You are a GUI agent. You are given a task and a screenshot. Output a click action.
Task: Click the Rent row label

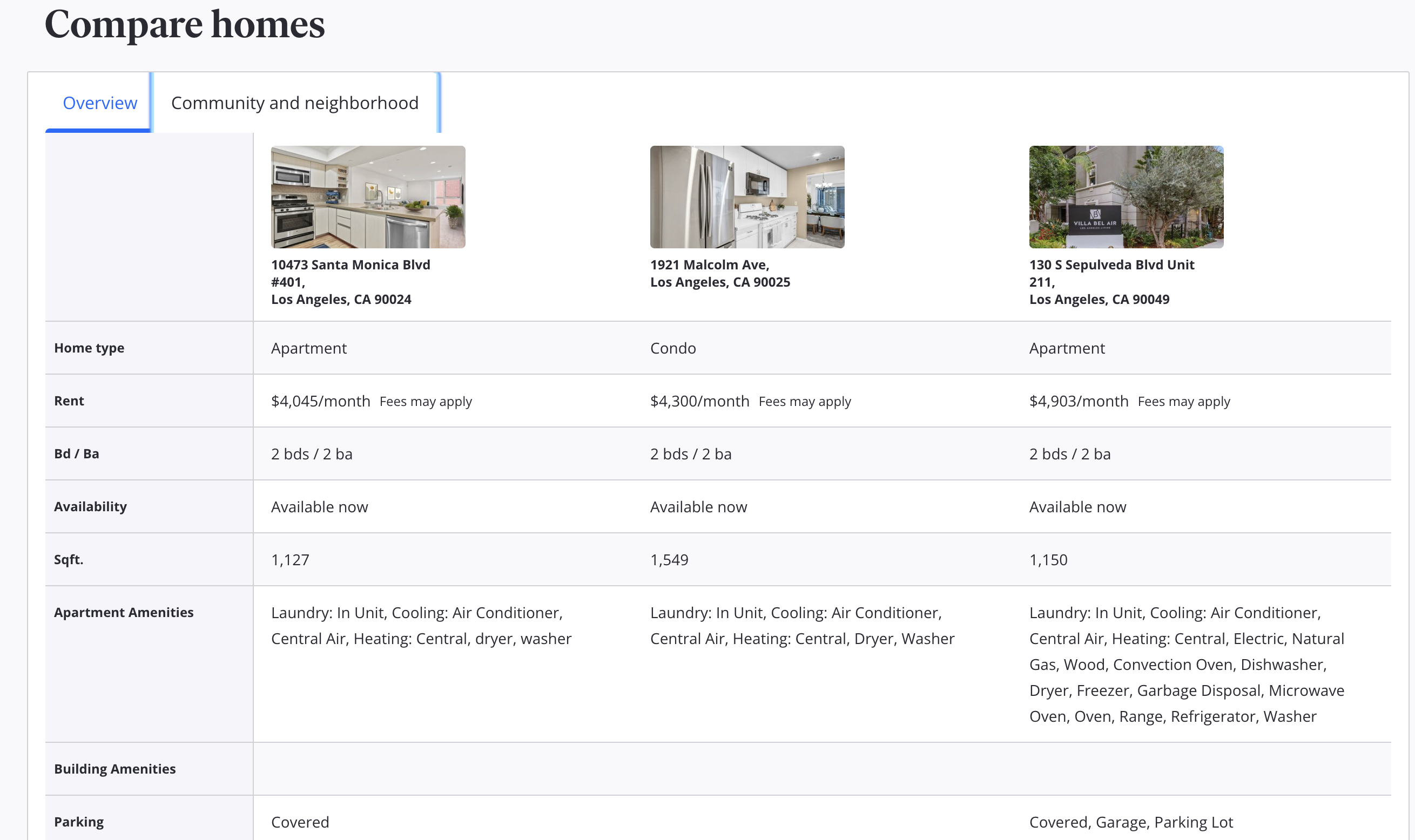(x=69, y=401)
